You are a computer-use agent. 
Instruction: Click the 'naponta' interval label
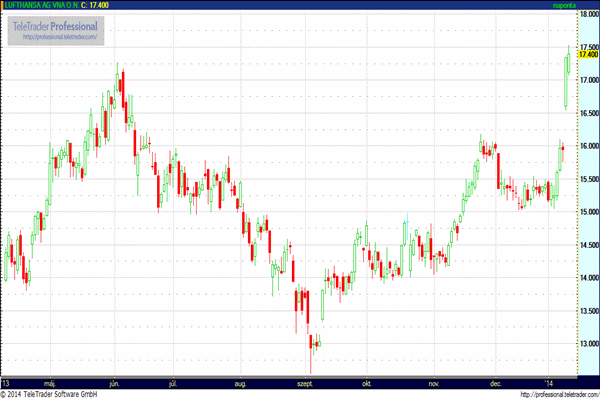(564, 5)
